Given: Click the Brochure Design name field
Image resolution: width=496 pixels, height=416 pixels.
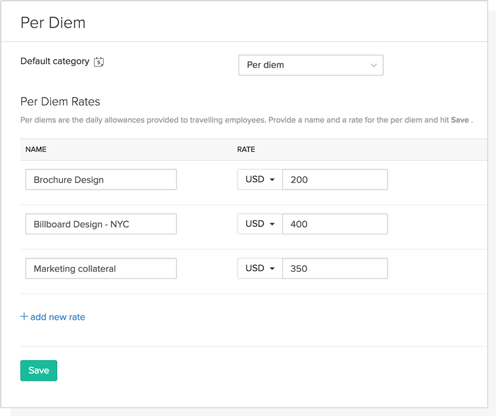Looking at the screenshot, I should 101,179.
